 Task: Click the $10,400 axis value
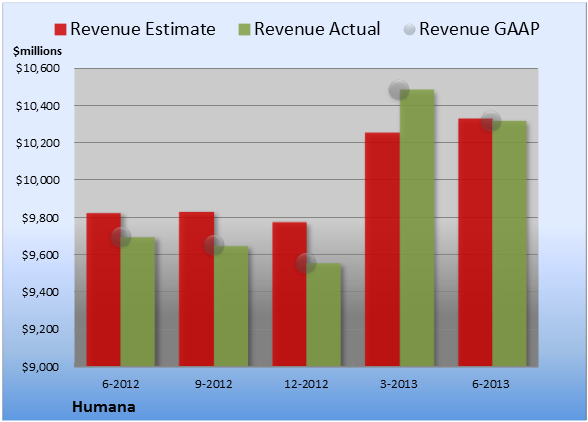38,106
